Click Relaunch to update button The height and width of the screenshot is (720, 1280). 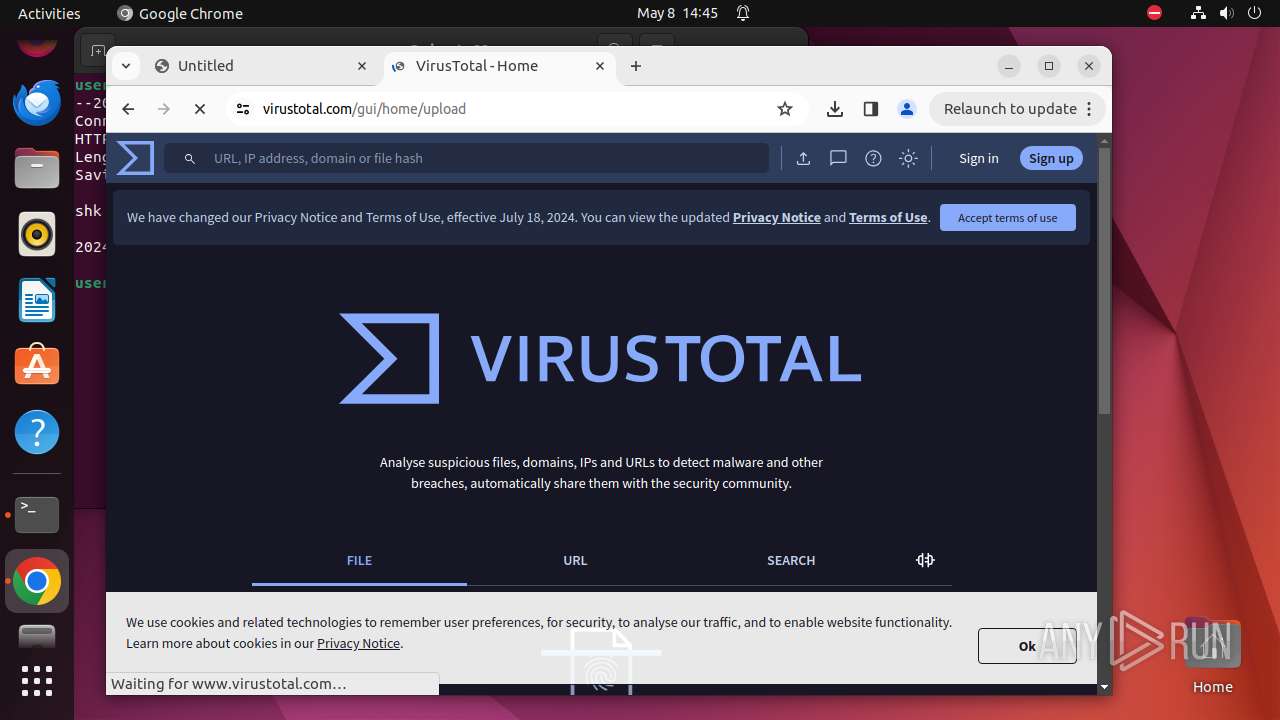click(1010, 109)
